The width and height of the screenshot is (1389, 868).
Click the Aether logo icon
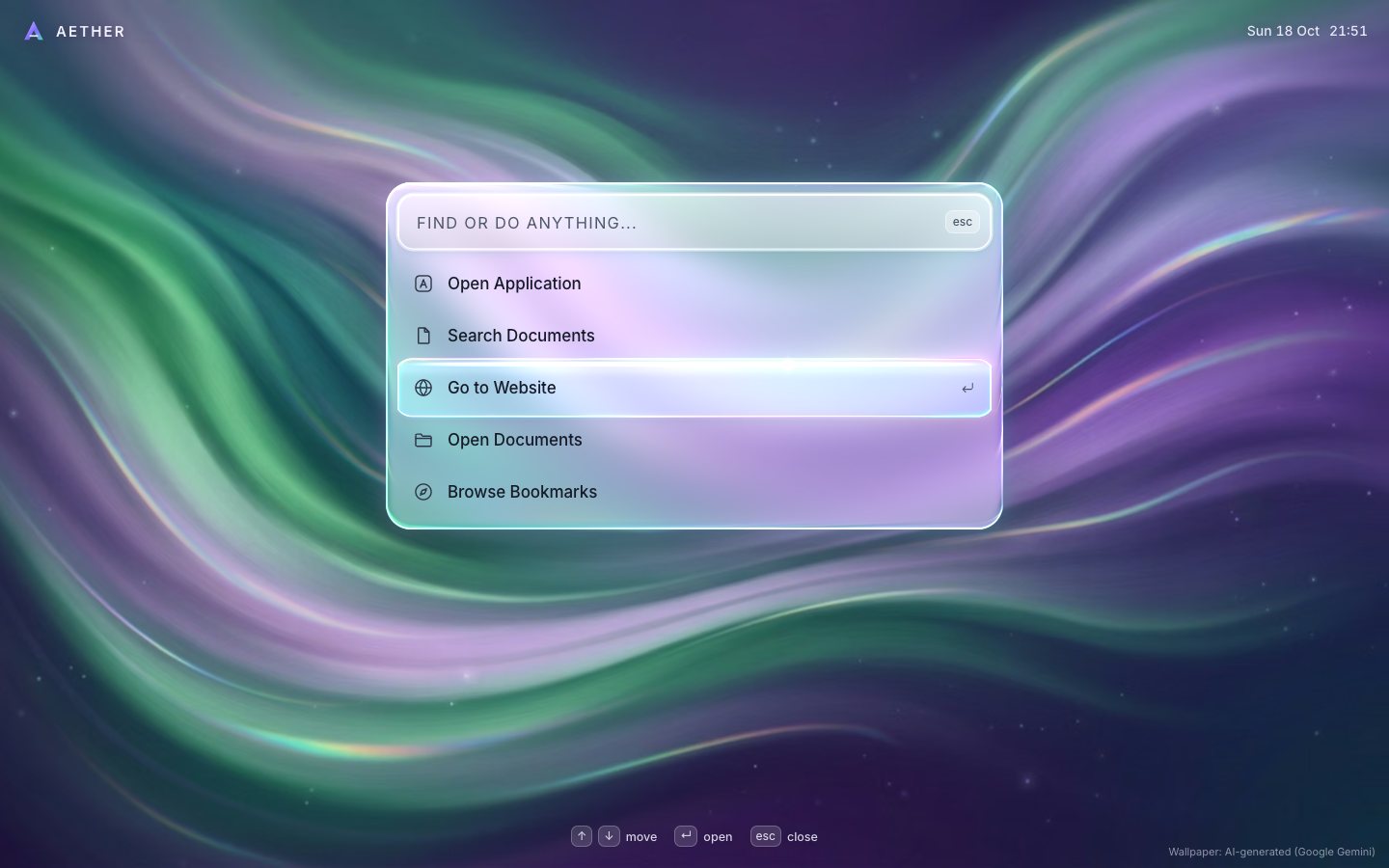click(x=34, y=32)
